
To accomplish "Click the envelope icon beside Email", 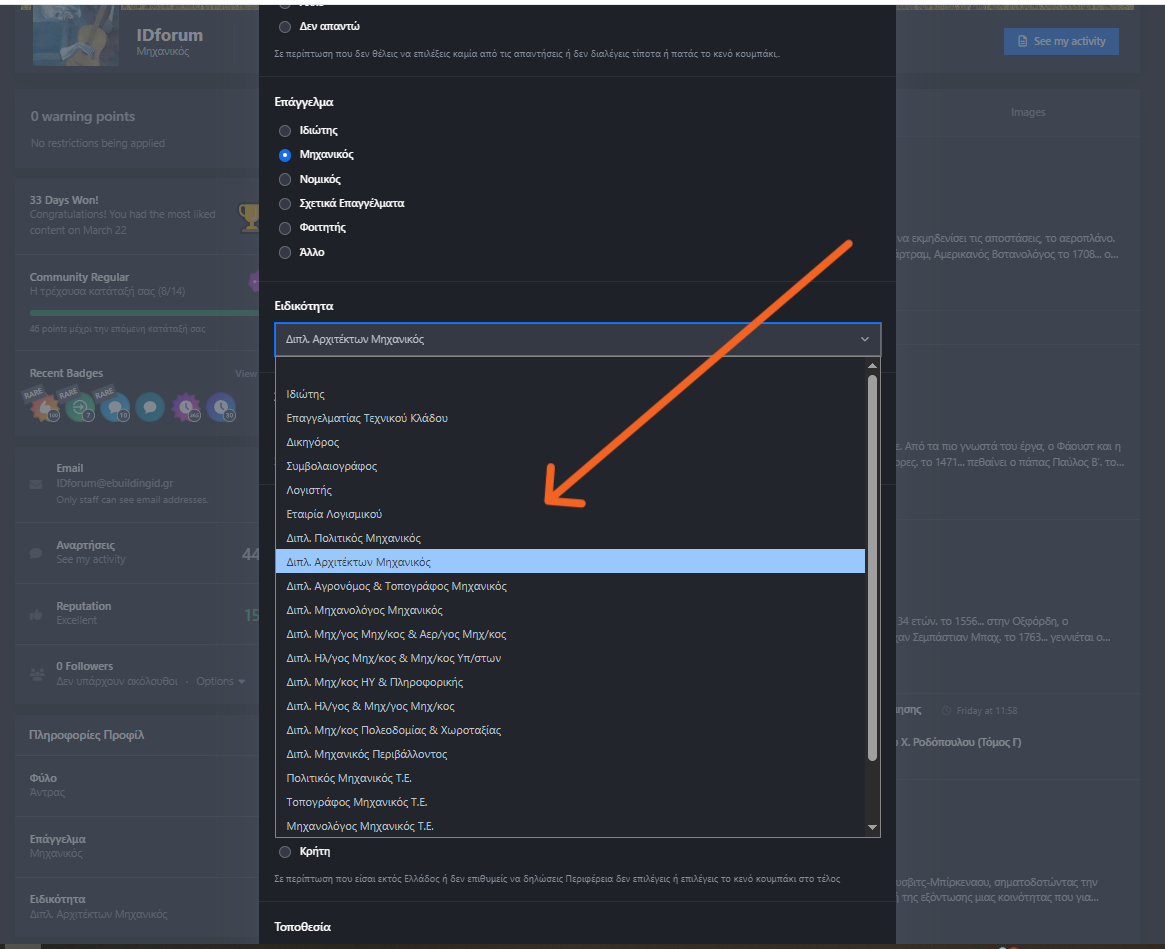I will click(x=37, y=484).
